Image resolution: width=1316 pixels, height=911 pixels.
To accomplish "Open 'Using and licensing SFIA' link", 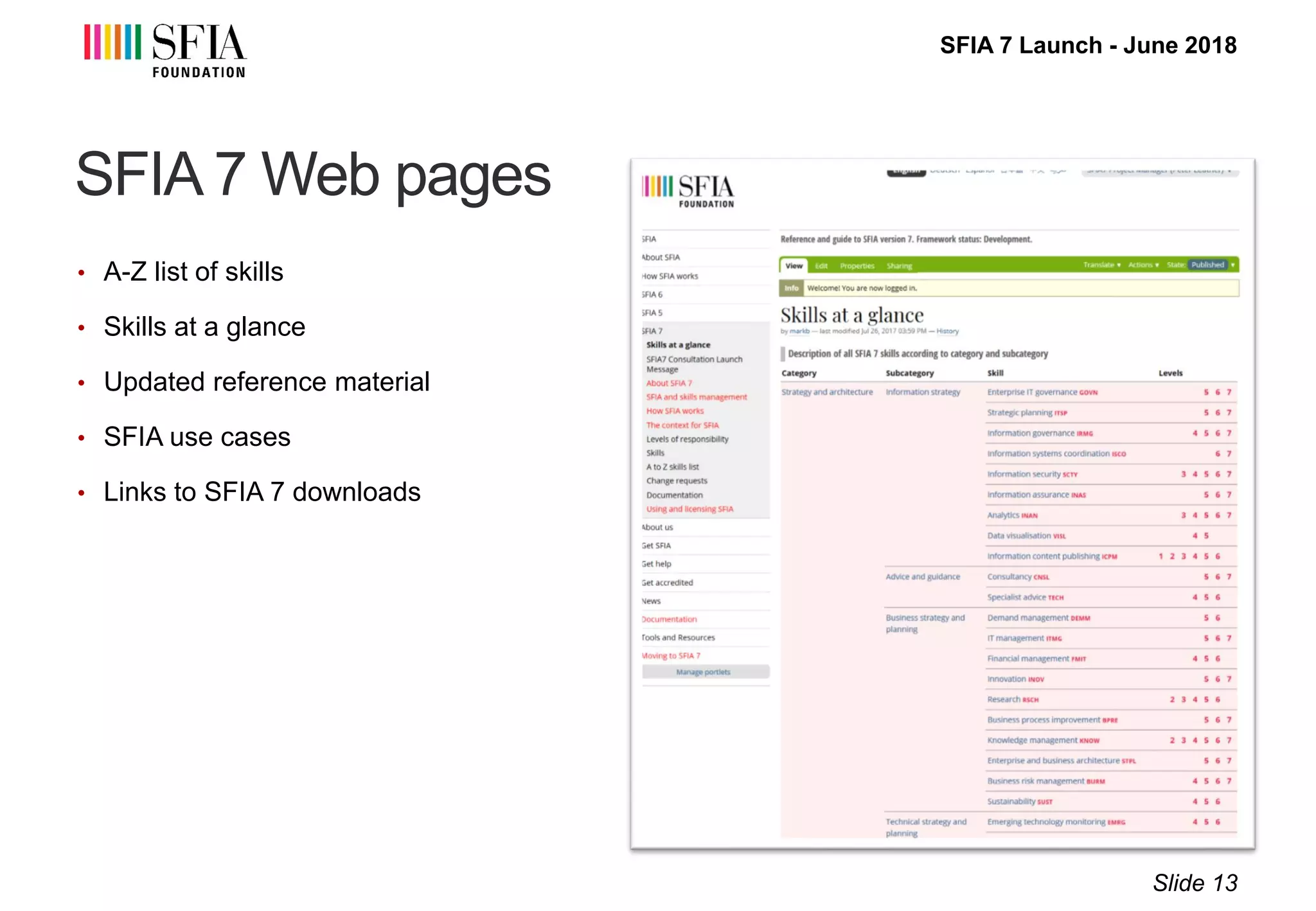I will click(x=689, y=509).
